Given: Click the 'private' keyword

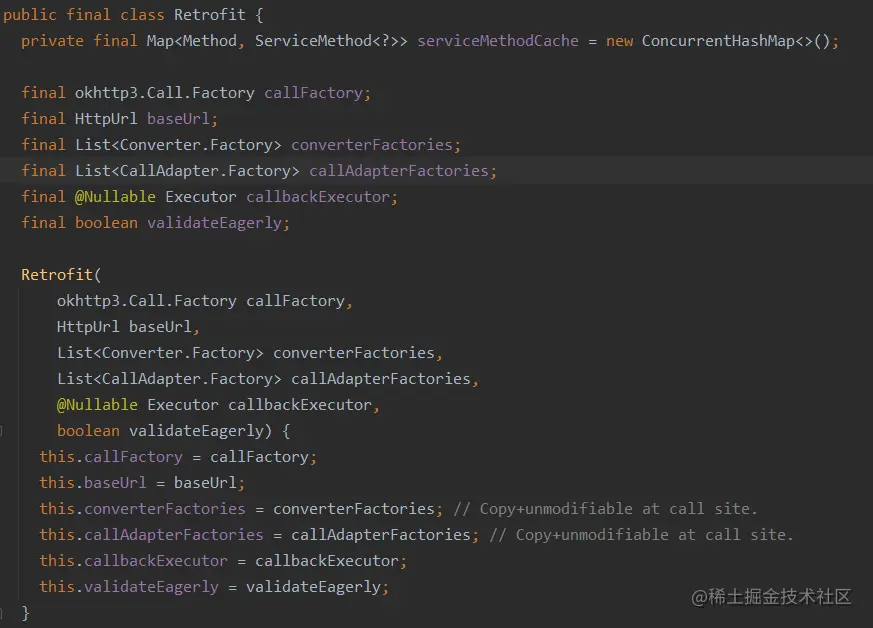Looking at the screenshot, I should [52, 41].
